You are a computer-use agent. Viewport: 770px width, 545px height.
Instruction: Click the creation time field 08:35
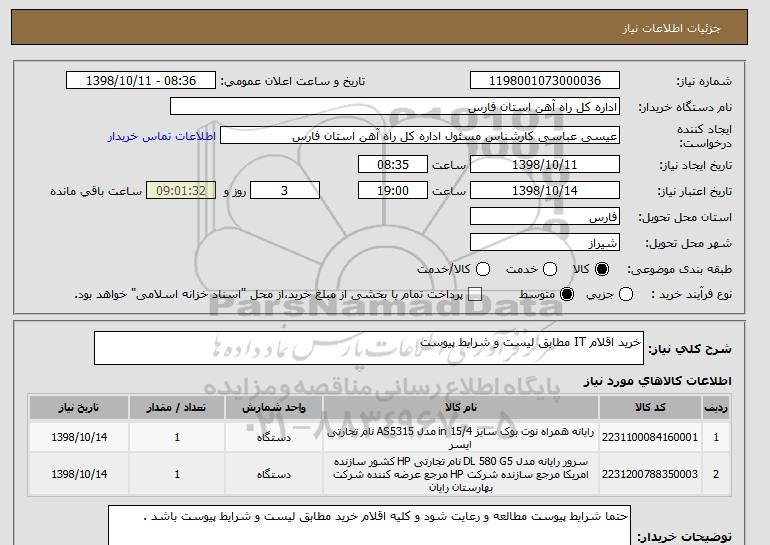(393, 164)
